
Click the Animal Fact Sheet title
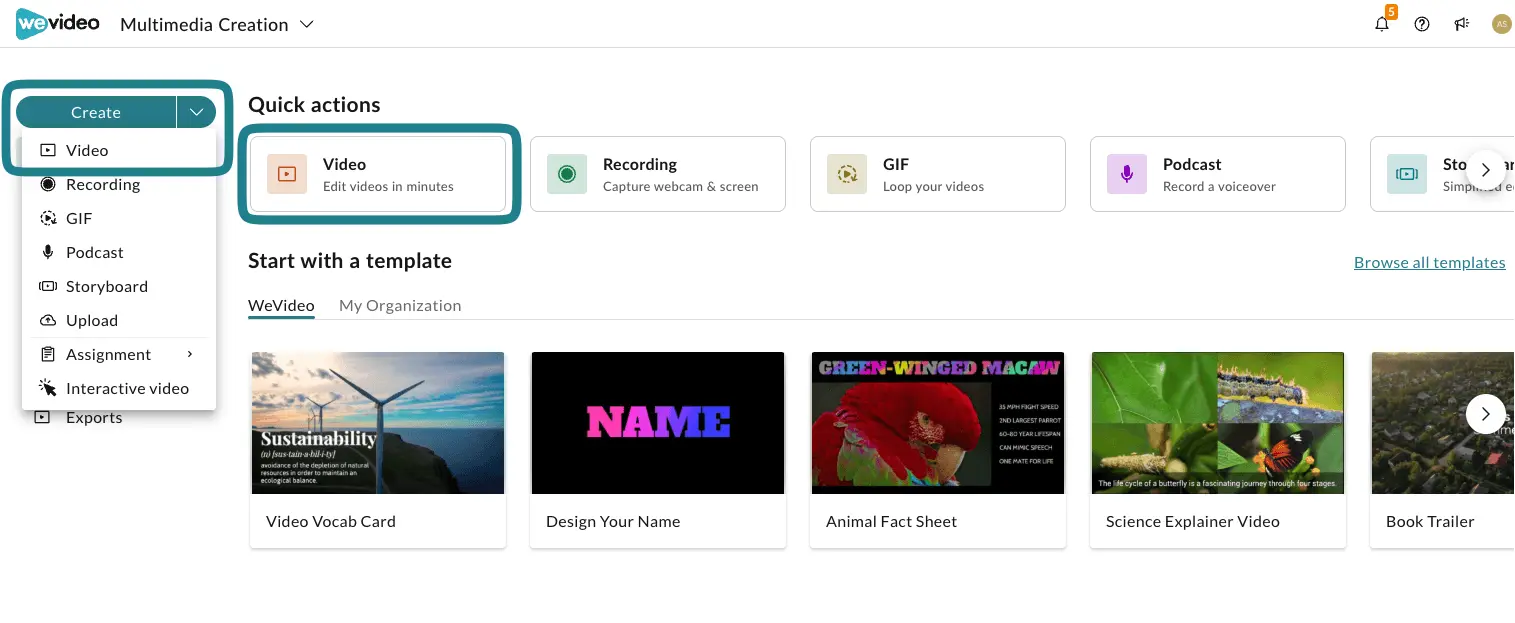(x=891, y=521)
